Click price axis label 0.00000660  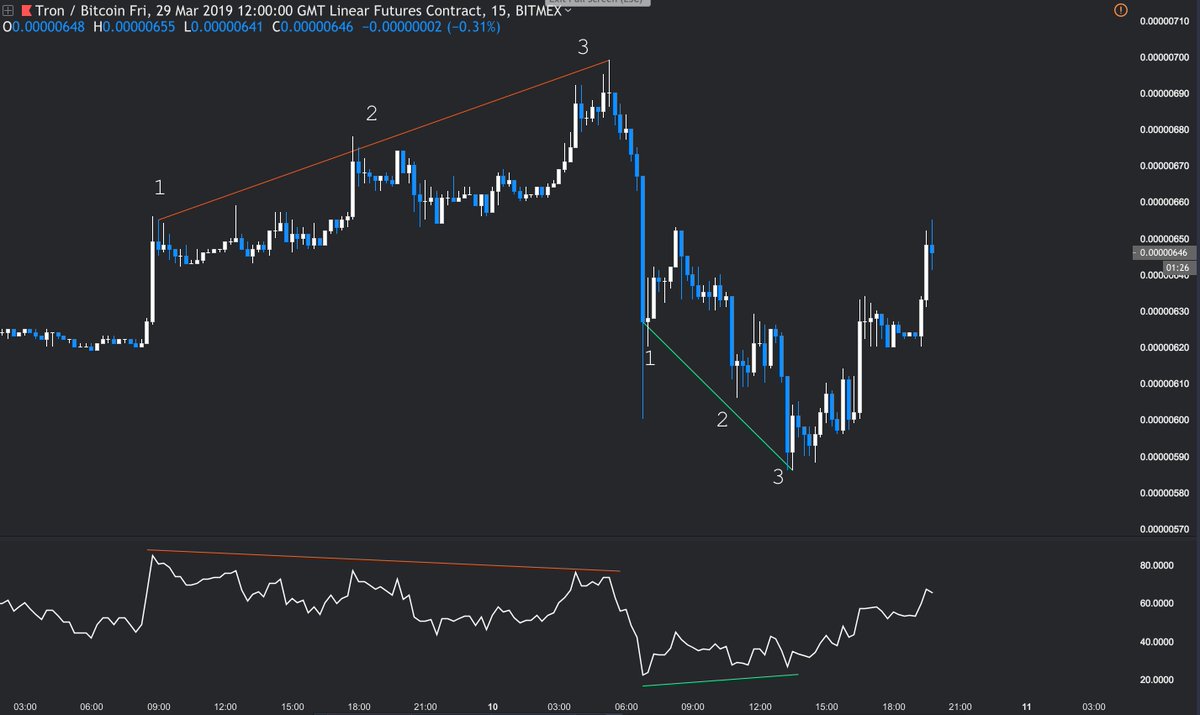[x=1167, y=202]
